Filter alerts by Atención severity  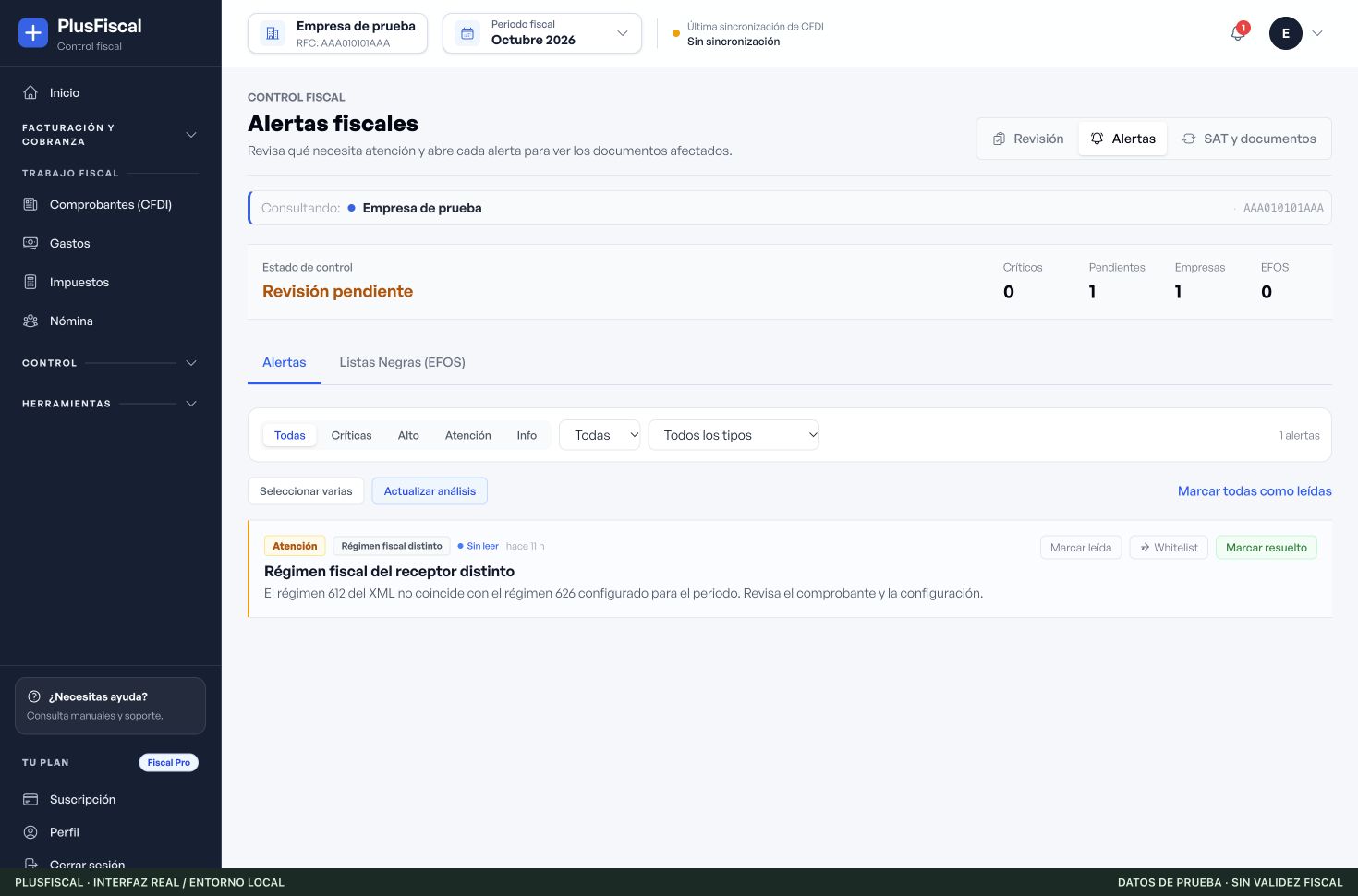click(x=467, y=435)
